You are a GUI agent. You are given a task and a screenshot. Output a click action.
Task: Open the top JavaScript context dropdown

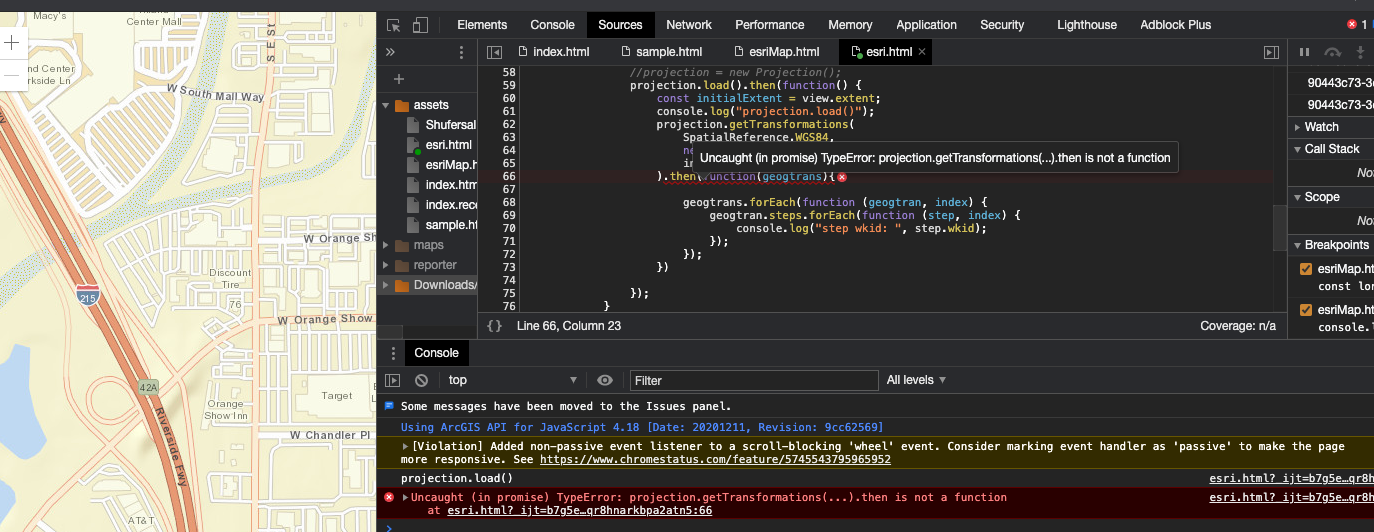(x=512, y=380)
